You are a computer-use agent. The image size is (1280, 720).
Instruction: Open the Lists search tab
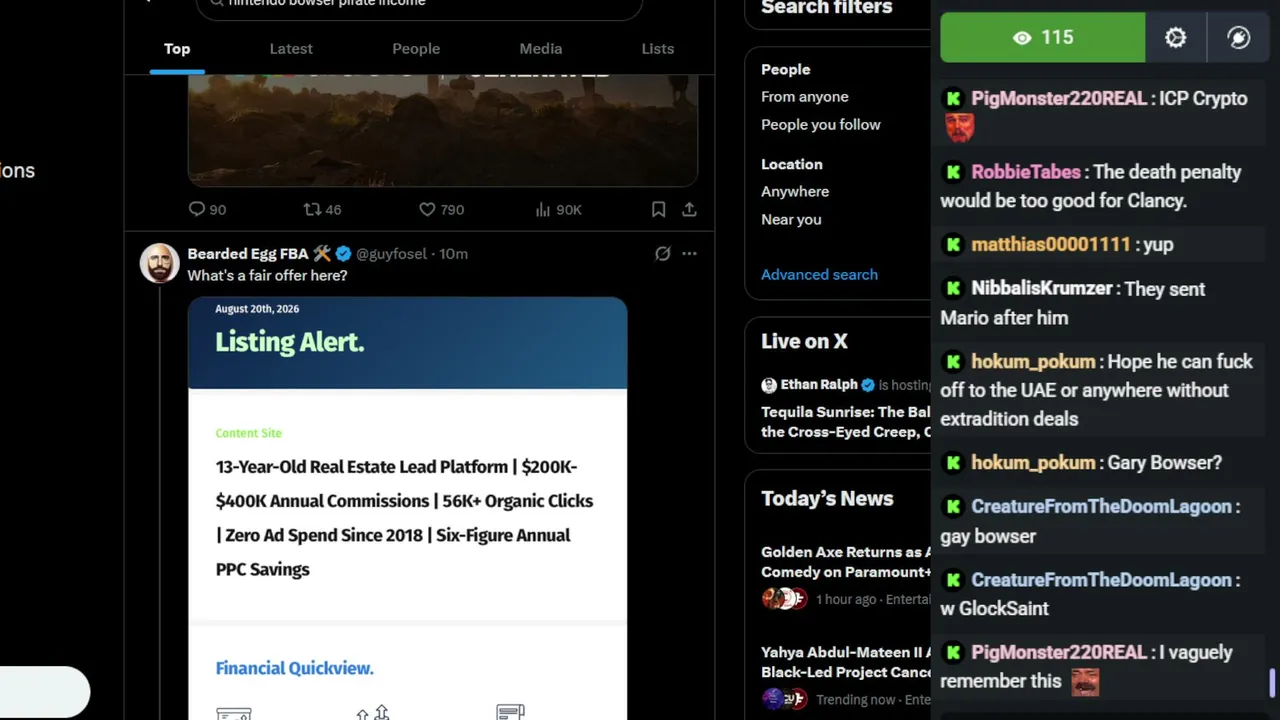point(658,49)
